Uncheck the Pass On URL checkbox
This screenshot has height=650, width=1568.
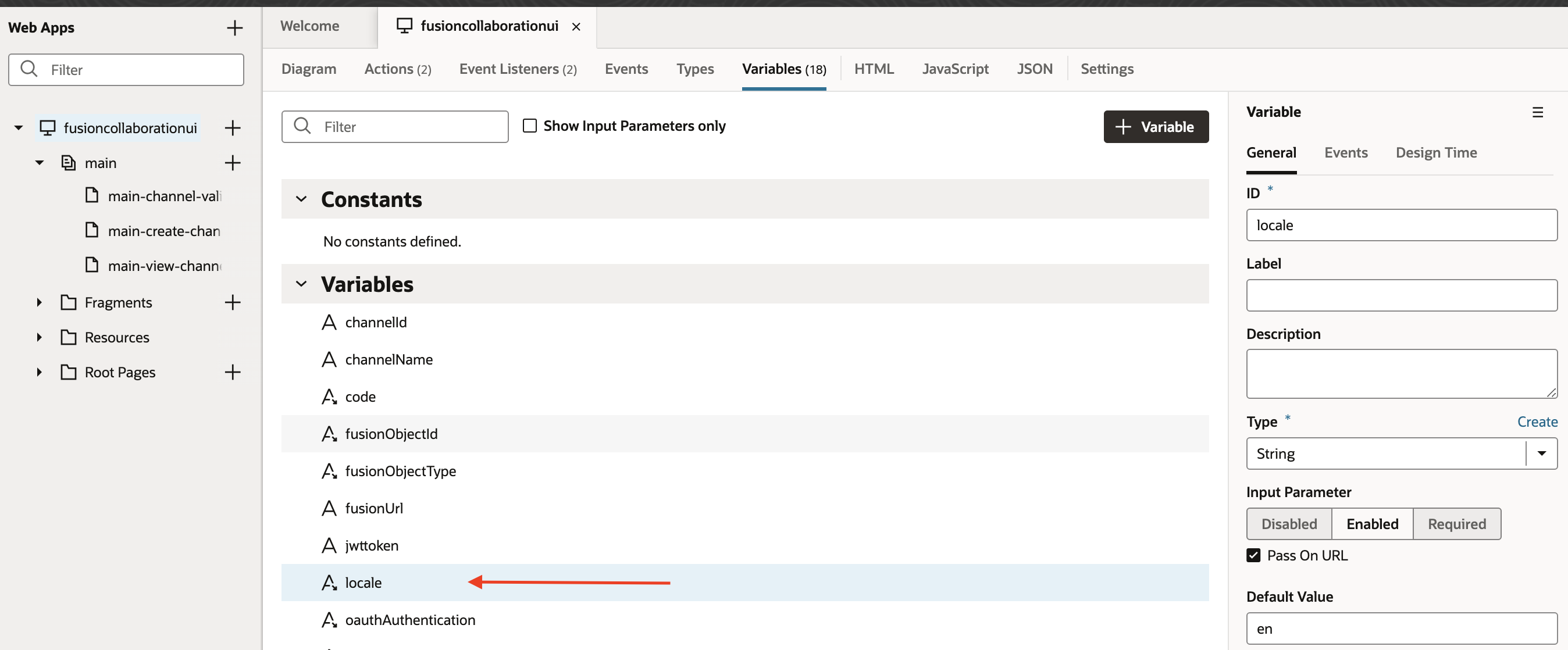[1253, 555]
